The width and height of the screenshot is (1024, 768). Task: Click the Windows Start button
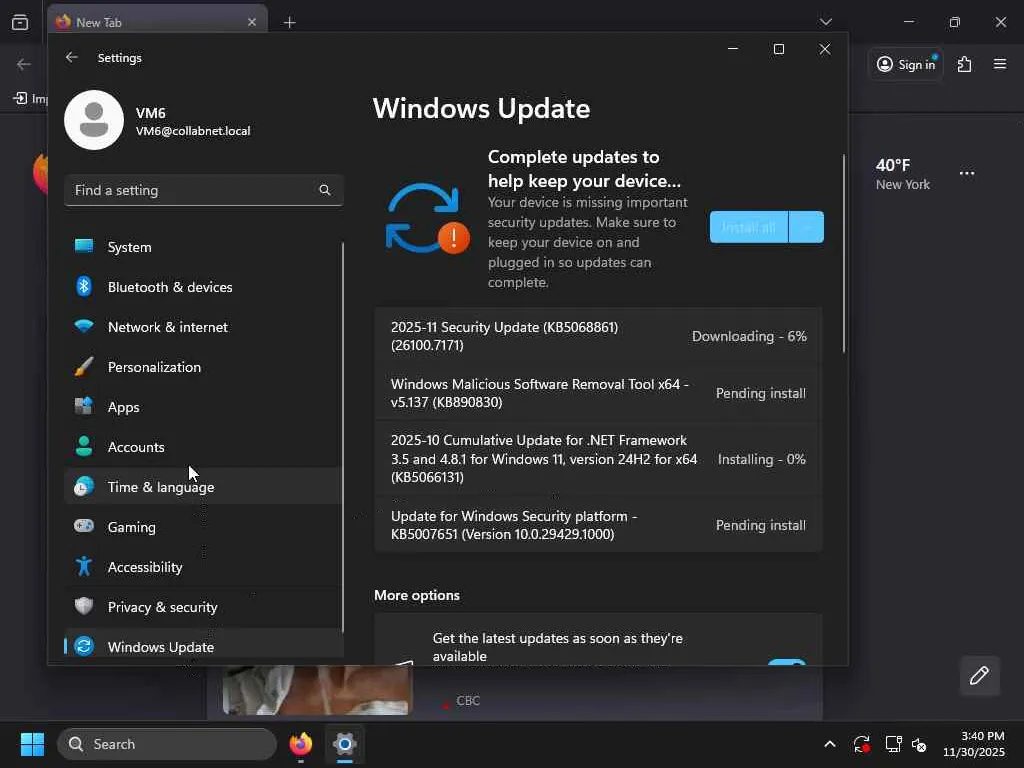pos(32,744)
